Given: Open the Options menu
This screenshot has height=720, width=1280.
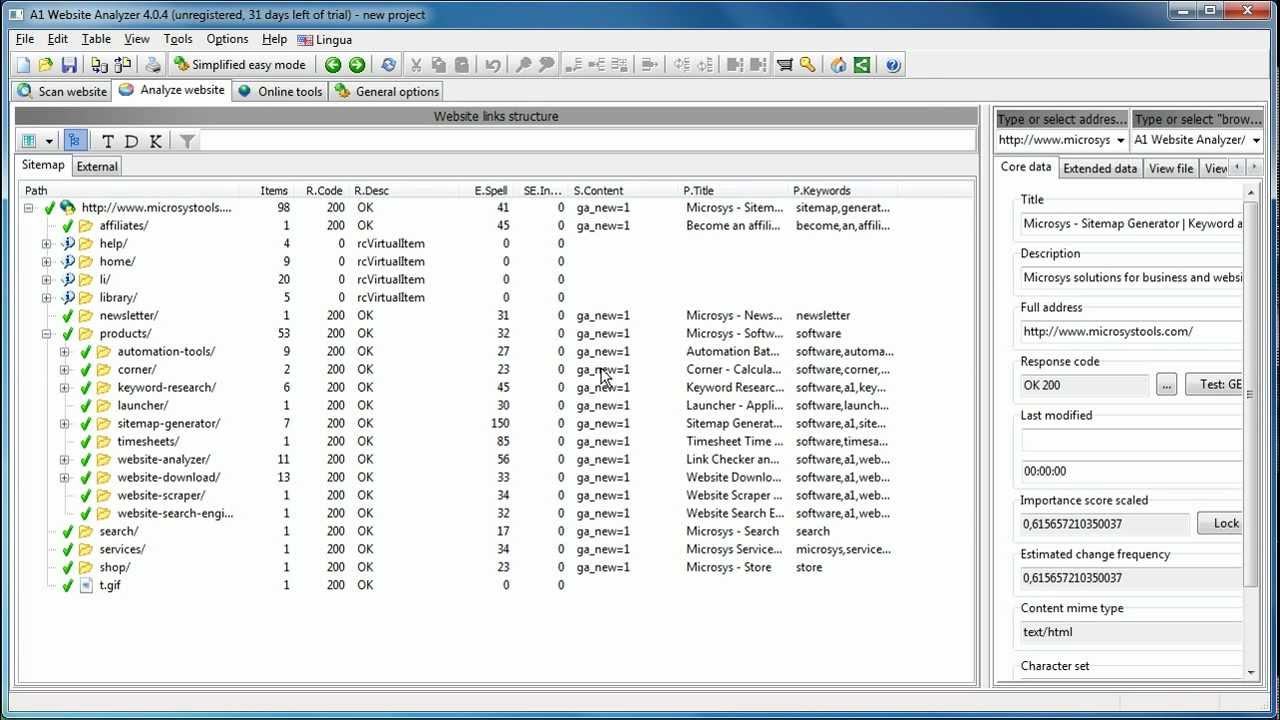Looking at the screenshot, I should 227,39.
